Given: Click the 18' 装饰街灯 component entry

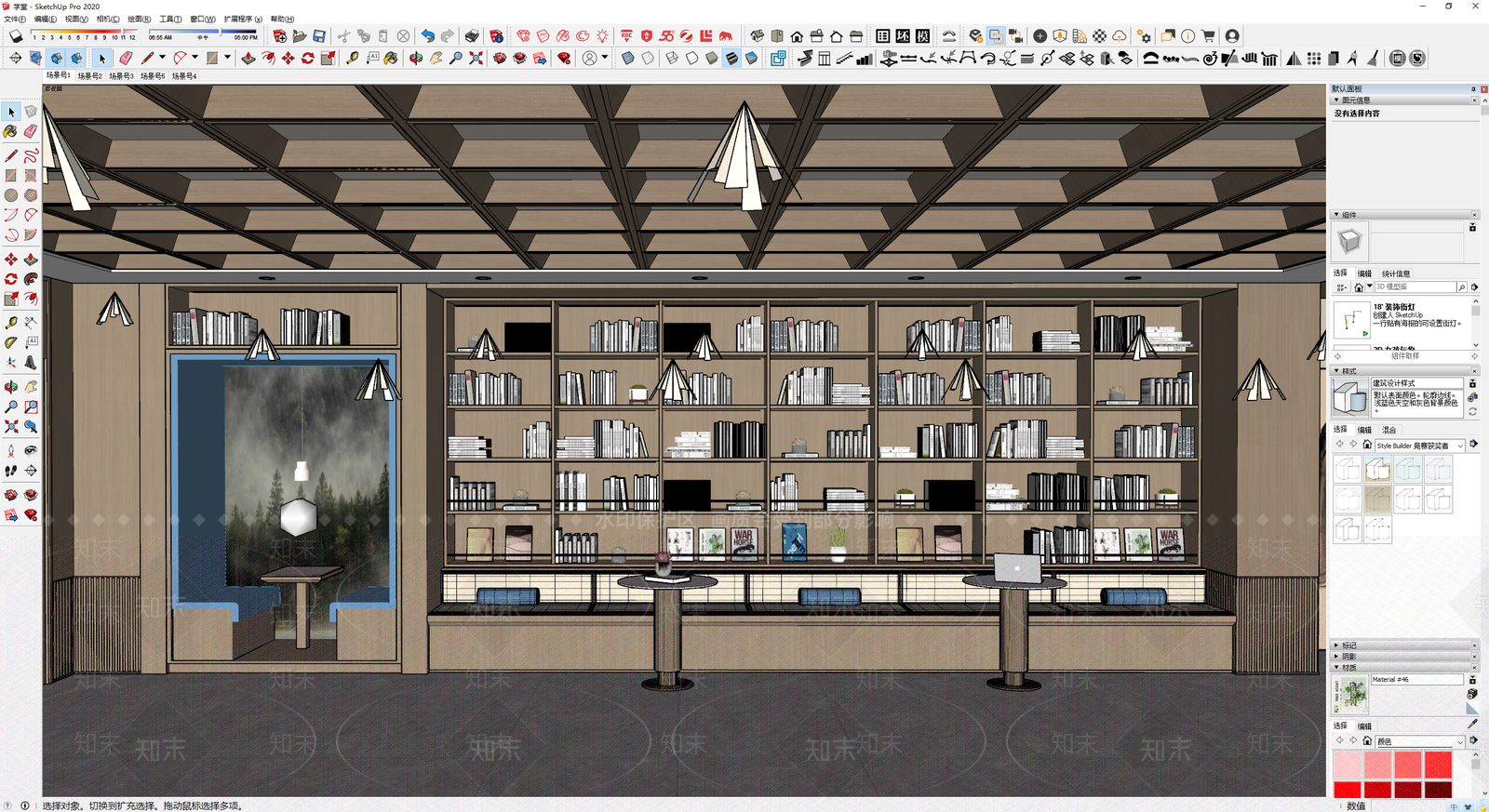Looking at the screenshot, I should pos(1402,318).
